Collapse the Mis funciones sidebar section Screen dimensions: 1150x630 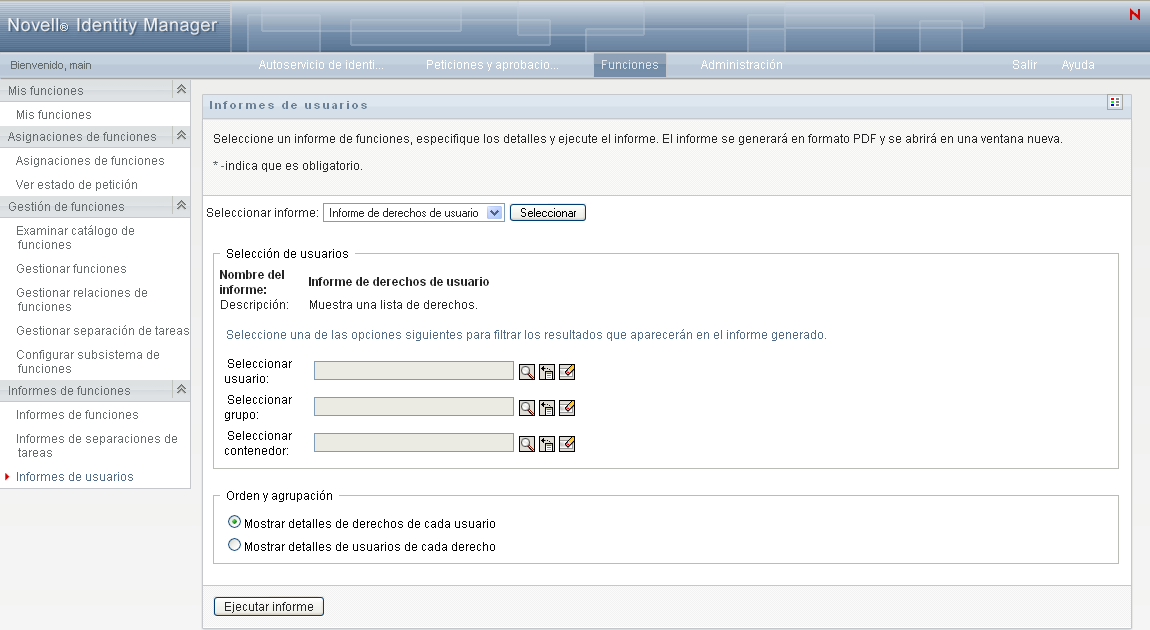tap(181, 89)
